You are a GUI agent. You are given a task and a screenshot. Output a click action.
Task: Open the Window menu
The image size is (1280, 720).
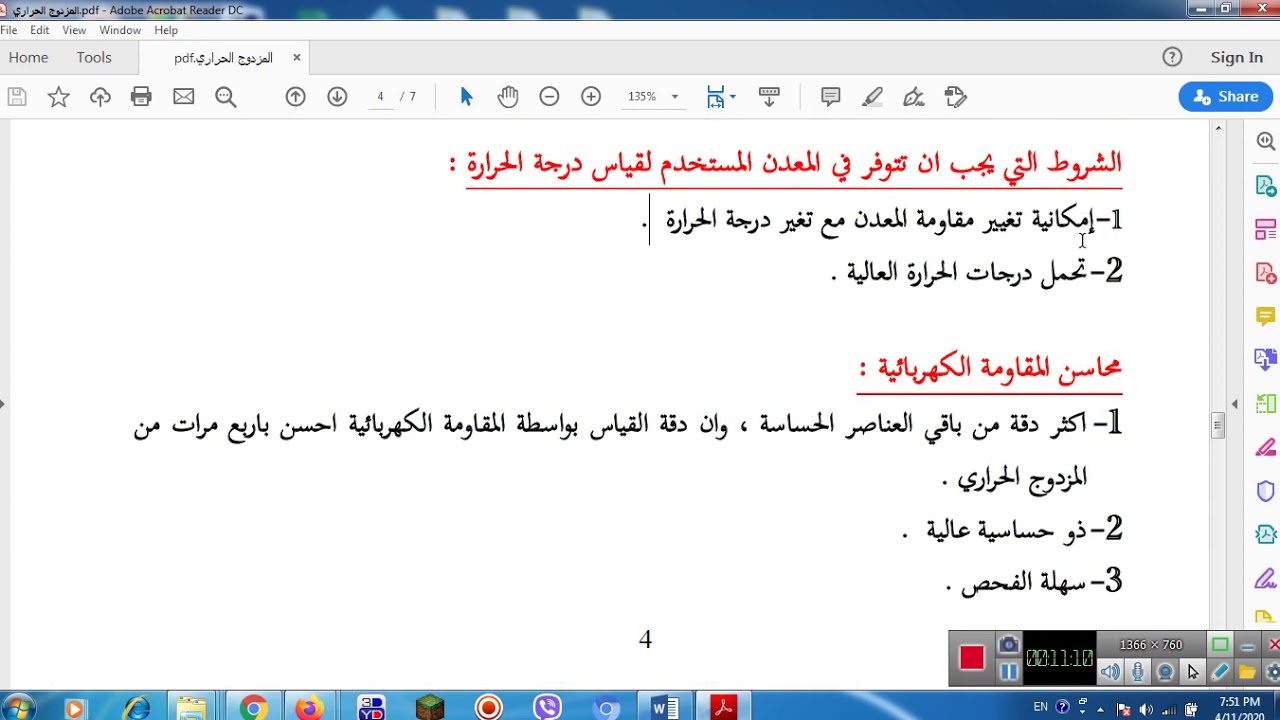pyautogui.click(x=120, y=30)
